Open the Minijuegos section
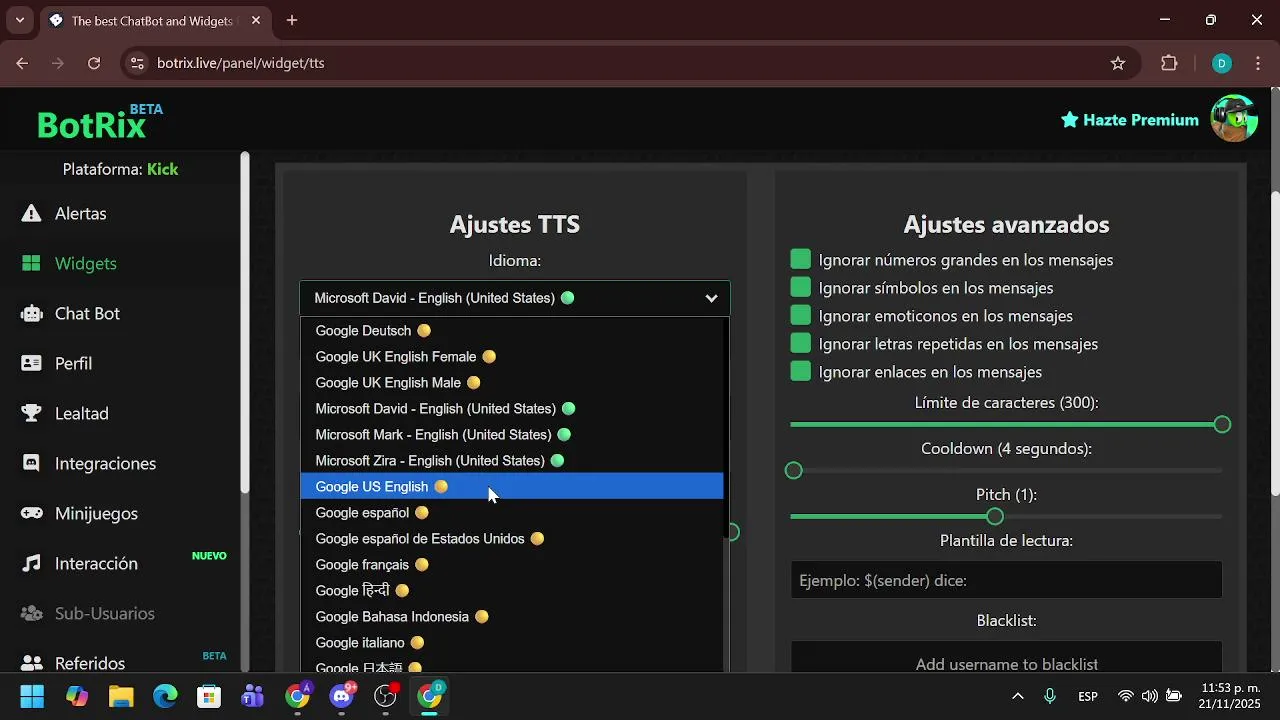 96,513
